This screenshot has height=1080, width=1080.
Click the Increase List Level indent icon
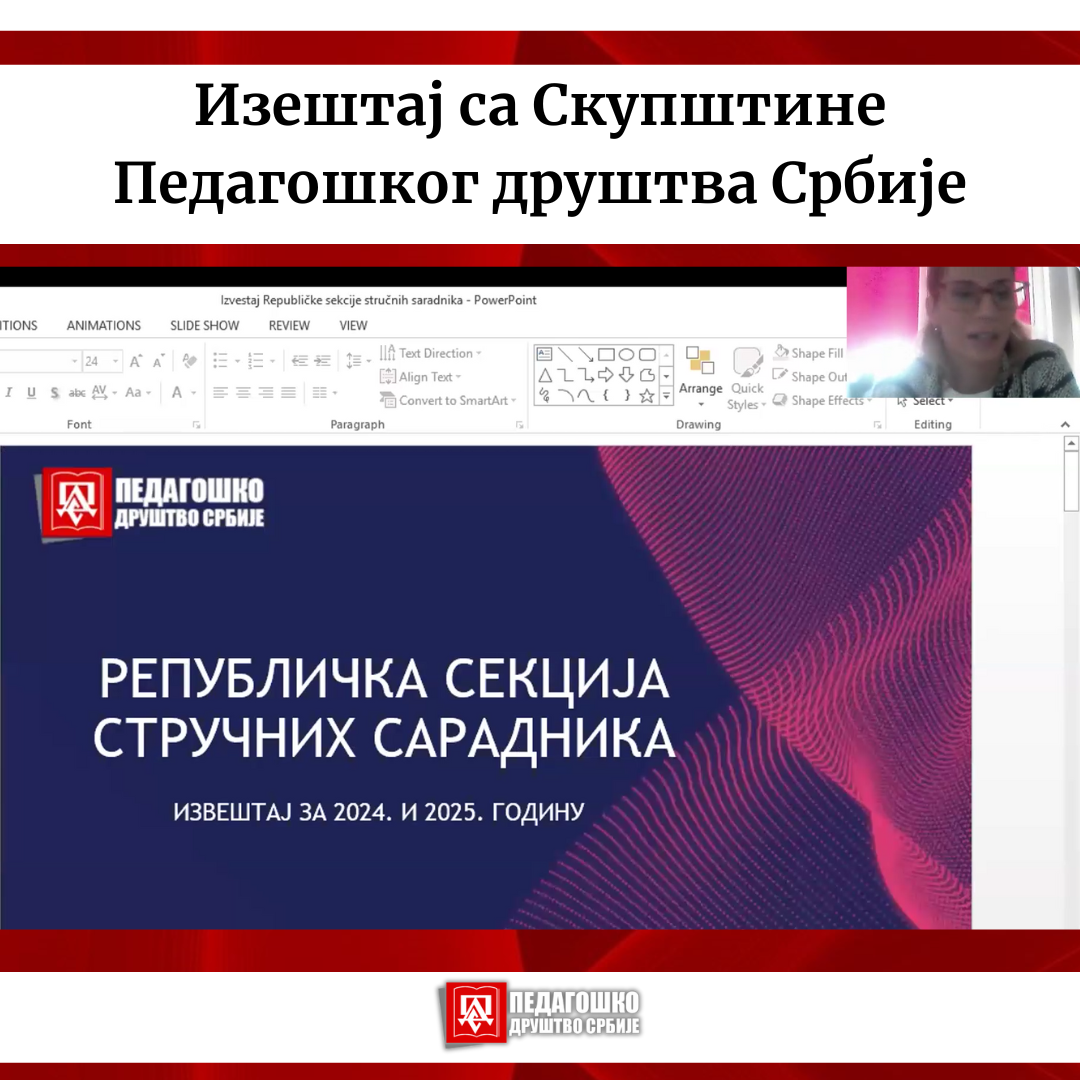(322, 361)
